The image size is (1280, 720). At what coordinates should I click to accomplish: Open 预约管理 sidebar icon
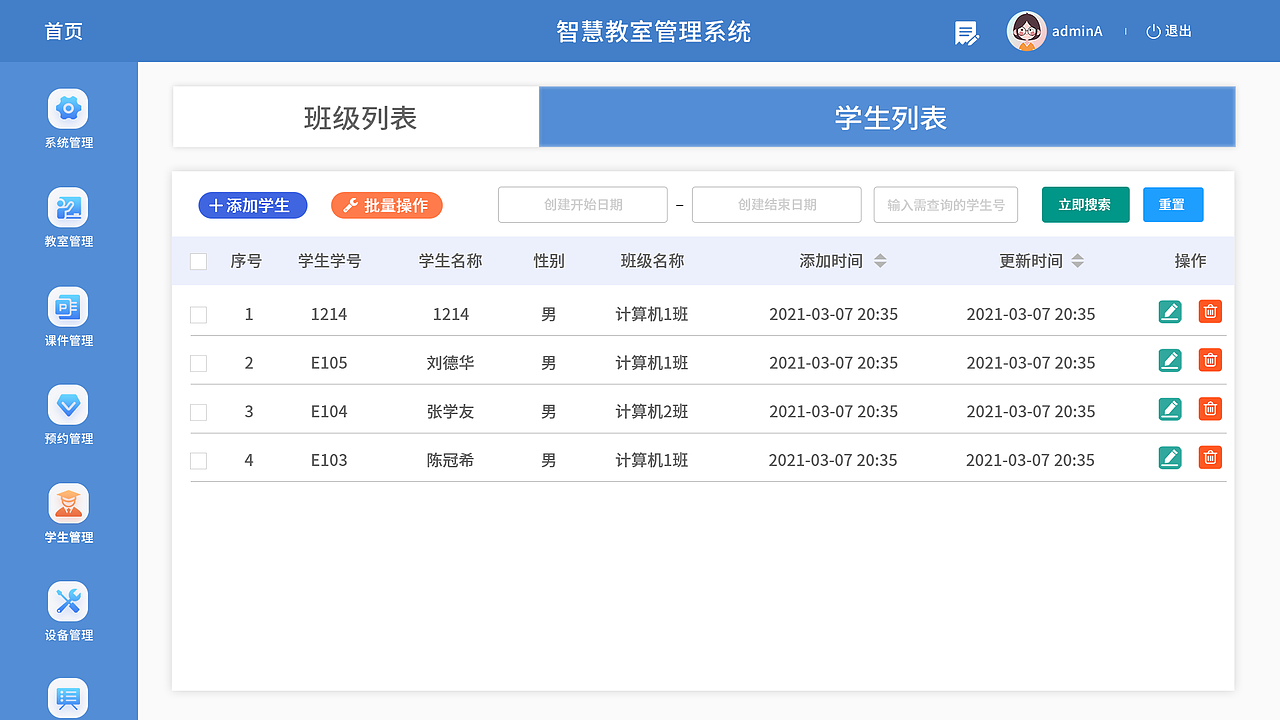click(68, 405)
